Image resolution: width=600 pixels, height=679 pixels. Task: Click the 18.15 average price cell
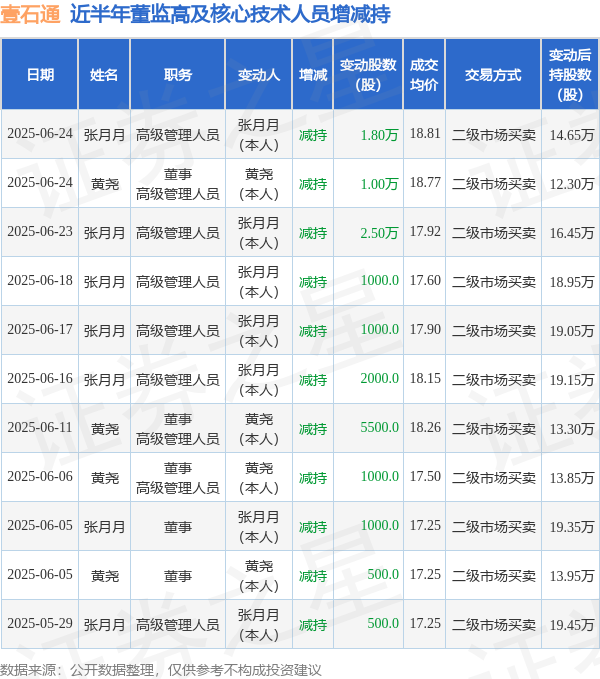pos(425,378)
